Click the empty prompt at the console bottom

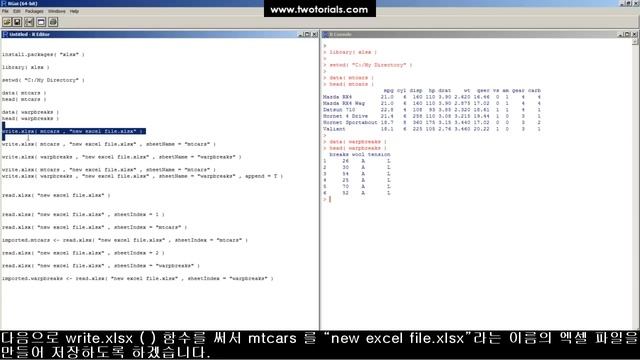[x=327, y=199]
